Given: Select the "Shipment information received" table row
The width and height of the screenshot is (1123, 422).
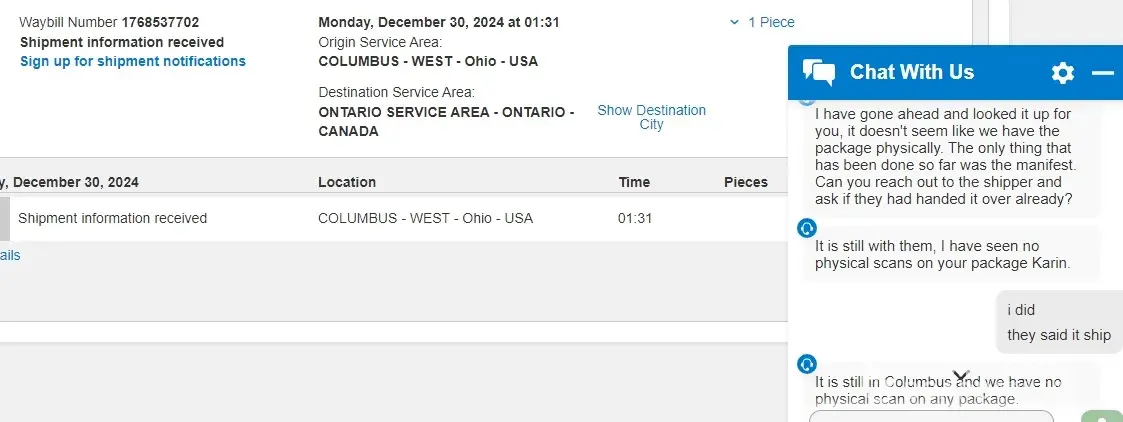Looking at the screenshot, I should pyautogui.click(x=112, y=218).
